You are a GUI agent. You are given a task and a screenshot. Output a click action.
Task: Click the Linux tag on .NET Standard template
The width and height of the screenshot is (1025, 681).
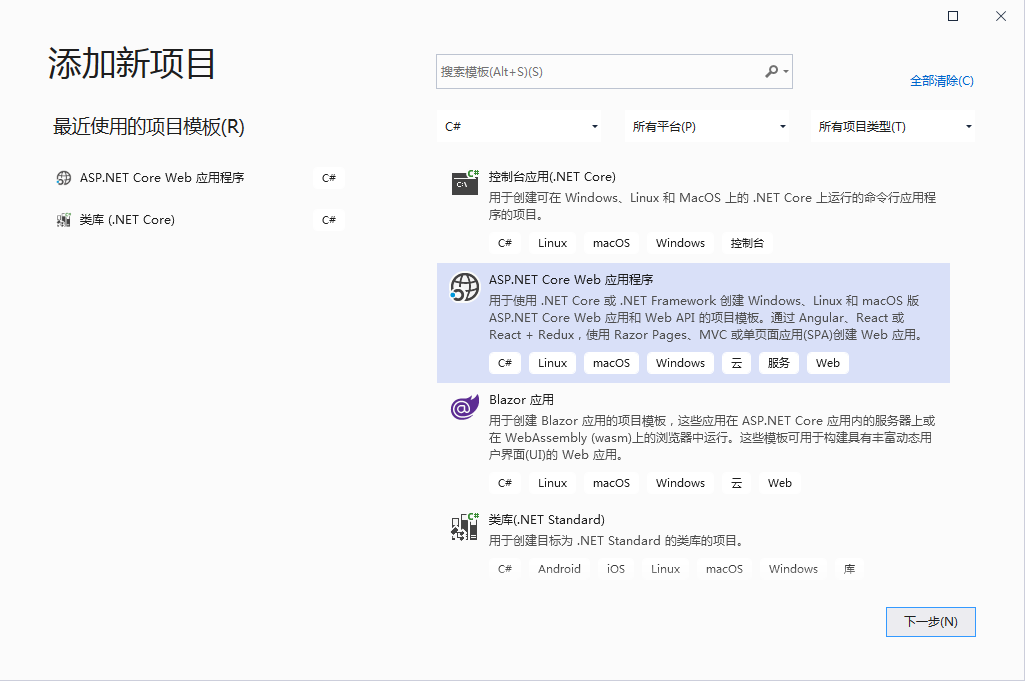[665, 569]
